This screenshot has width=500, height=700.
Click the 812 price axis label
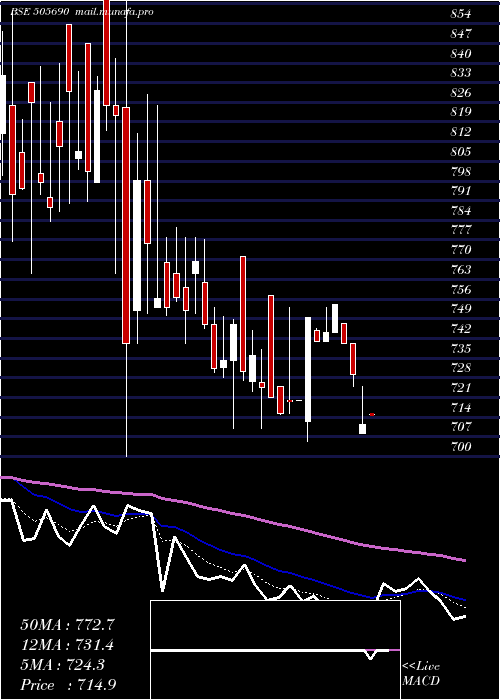tap(461, 132)
